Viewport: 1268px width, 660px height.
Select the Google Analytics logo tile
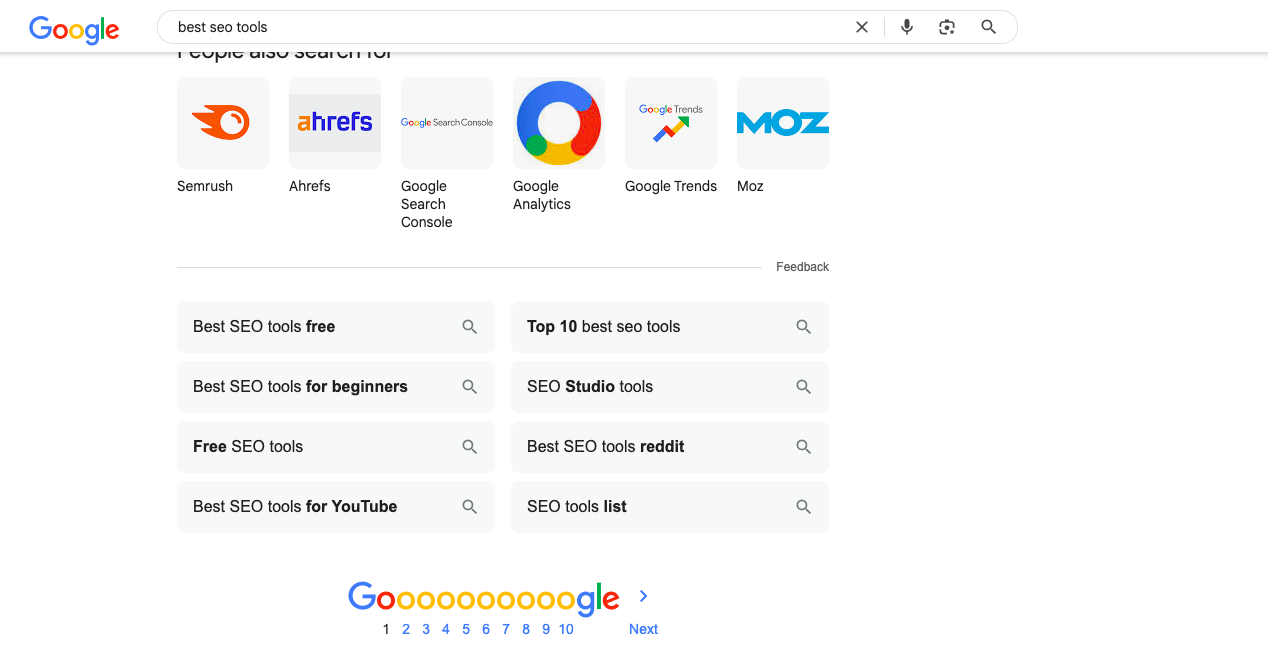(x=559, y=123)
